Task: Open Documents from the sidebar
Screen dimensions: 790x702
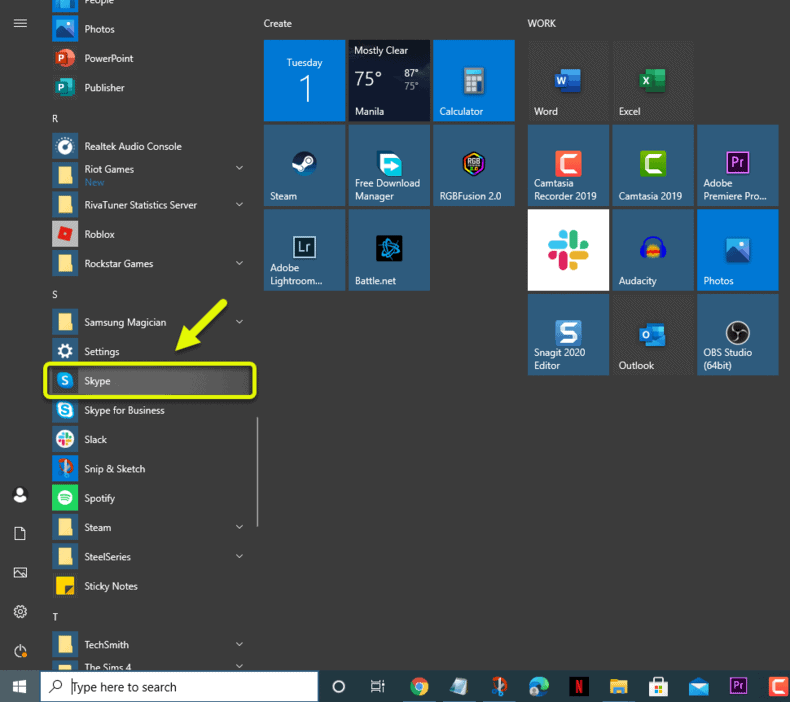Action: pos(20,534)
